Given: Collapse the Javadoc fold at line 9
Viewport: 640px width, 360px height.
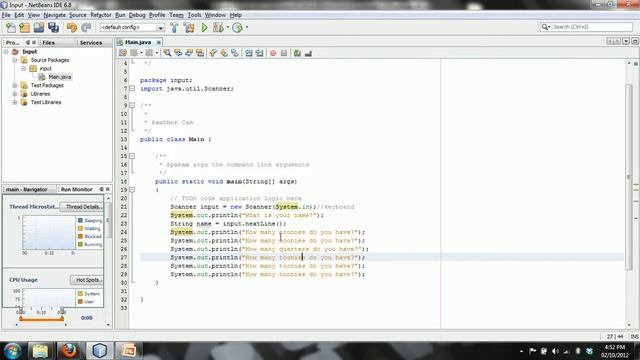Looking at the screenshot, I should (x=132, y=105).
